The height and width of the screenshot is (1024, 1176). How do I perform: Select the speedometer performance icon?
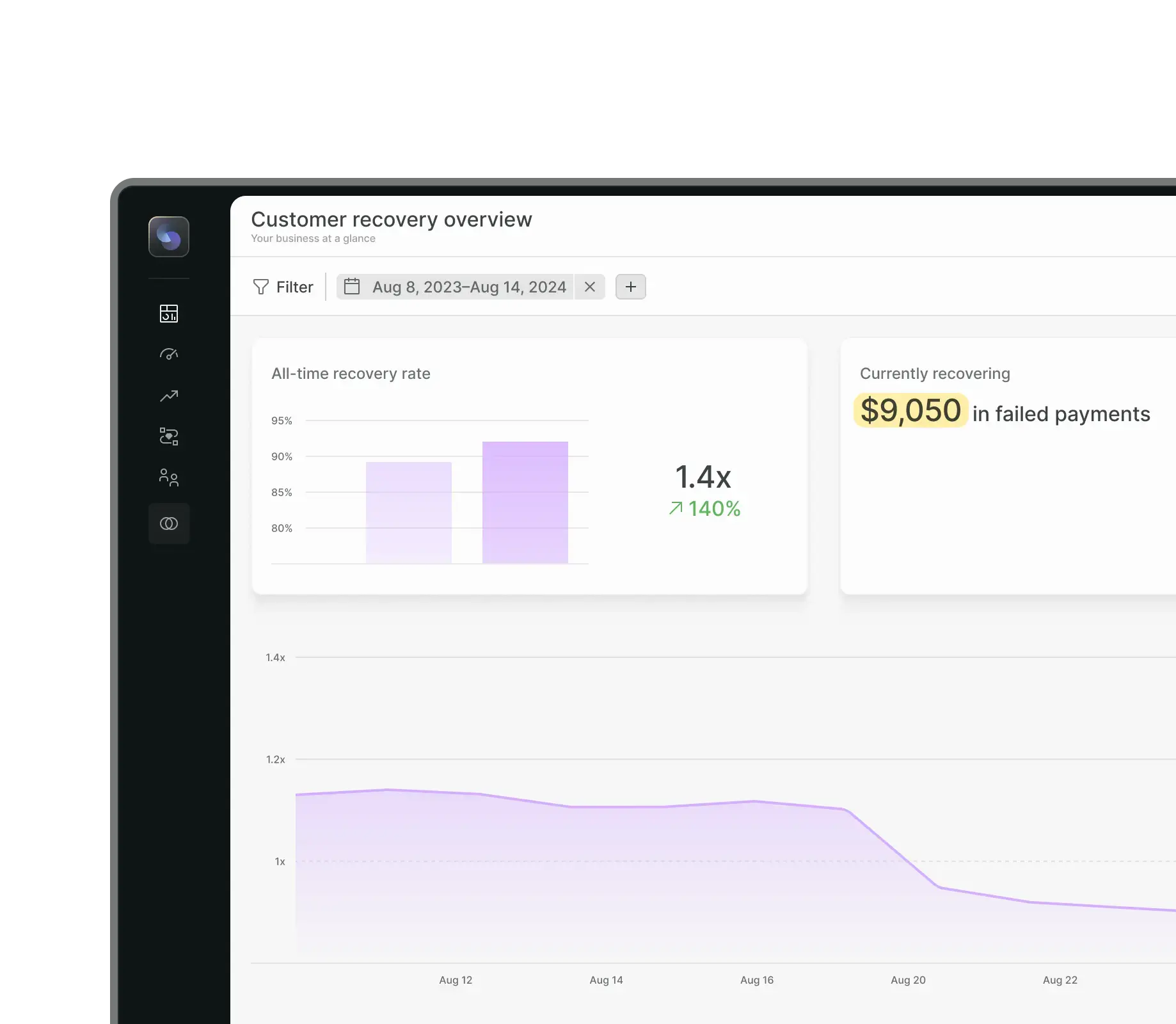(x=168, y=354)
